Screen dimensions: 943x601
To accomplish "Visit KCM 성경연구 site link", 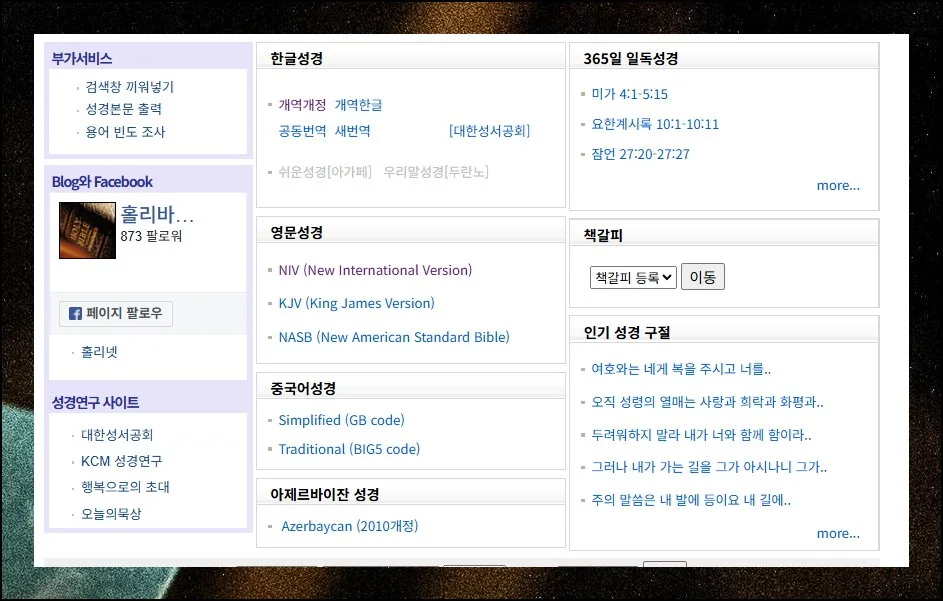I will click(x=121, y=461).
